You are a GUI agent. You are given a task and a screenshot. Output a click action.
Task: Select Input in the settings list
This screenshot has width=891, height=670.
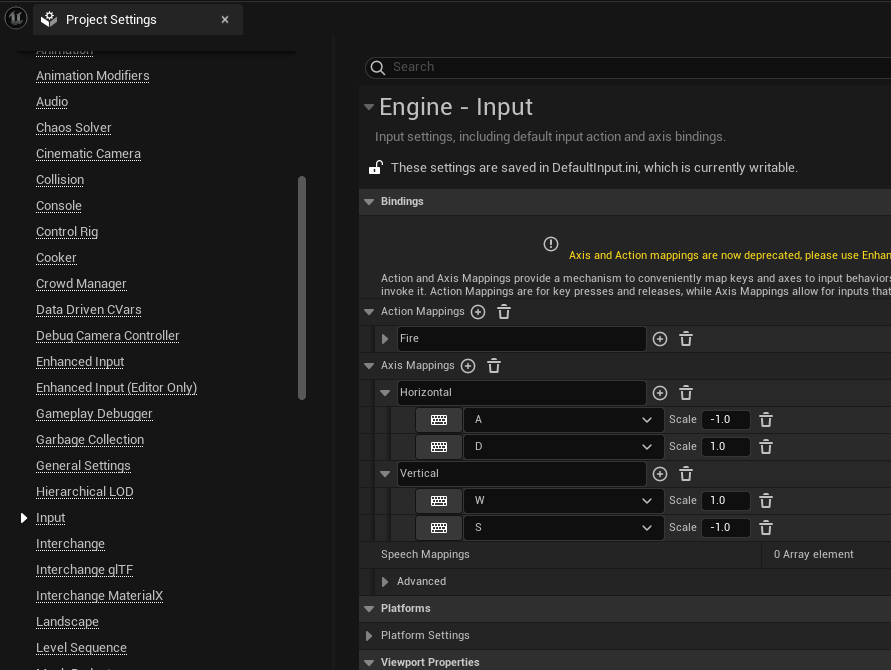point(50,518)
